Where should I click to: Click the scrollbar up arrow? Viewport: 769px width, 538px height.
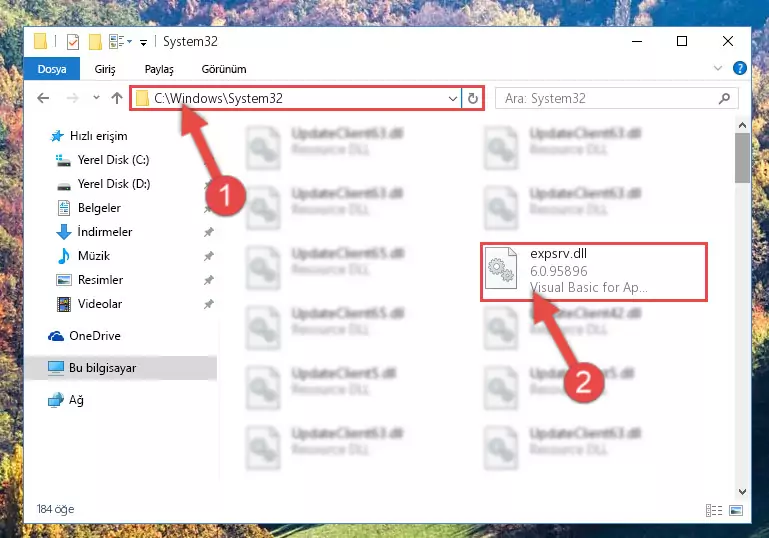[x=742, y=125]
